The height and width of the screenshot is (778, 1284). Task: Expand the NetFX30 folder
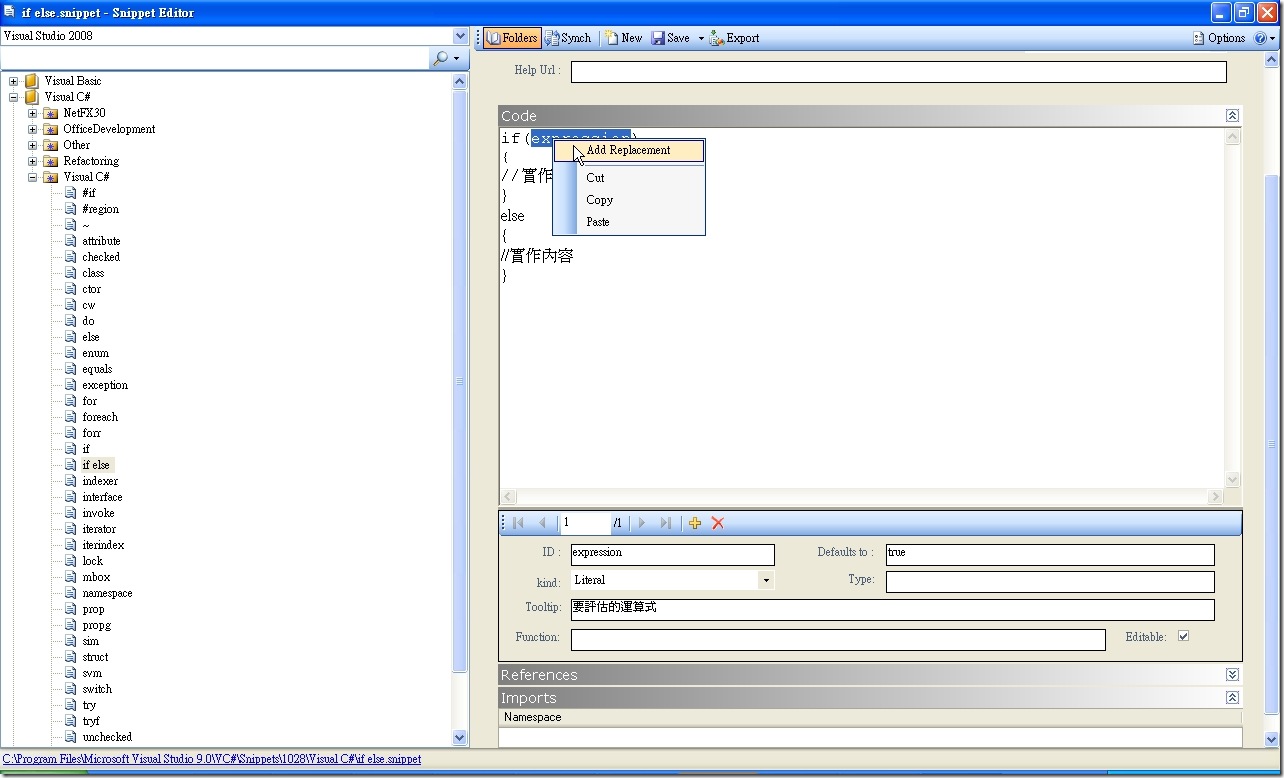(x=33, y=113)
